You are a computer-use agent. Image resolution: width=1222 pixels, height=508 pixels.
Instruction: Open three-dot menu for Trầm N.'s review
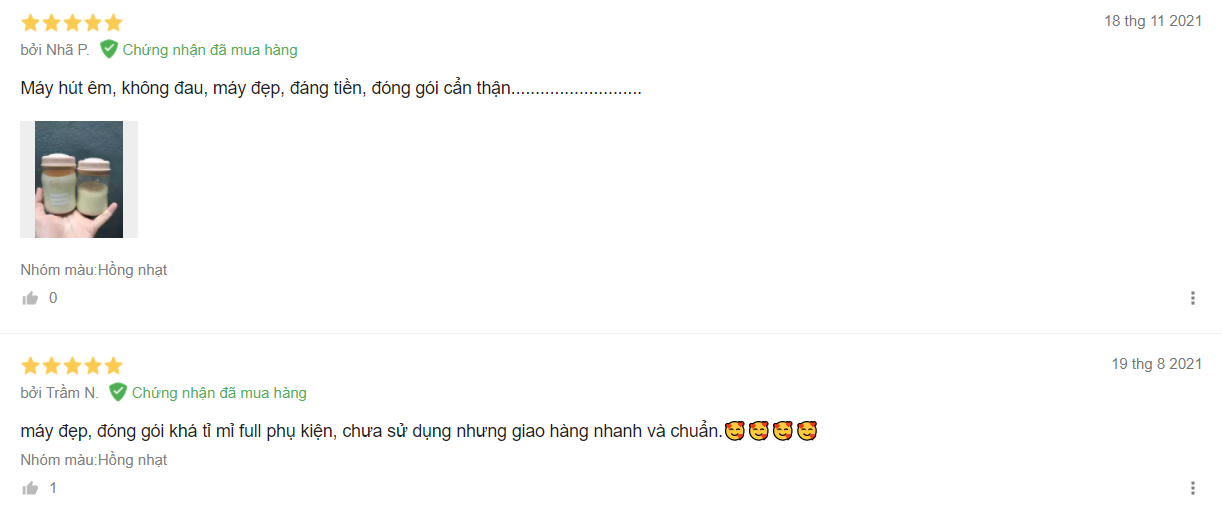tap(1192, 488)
